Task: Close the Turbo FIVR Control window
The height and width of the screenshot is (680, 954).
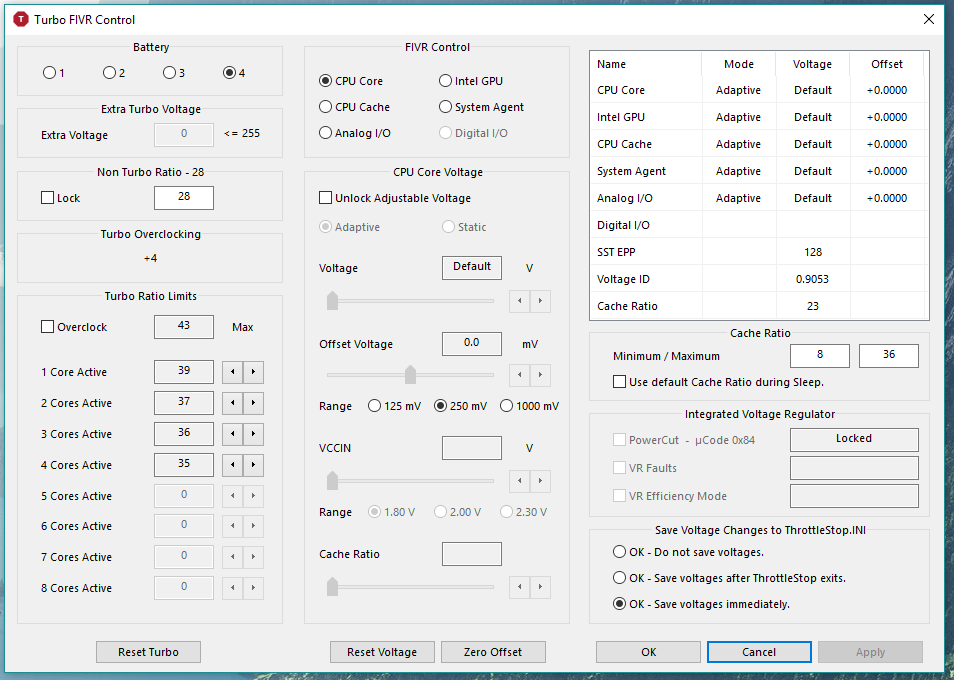Action: click(929, 19)
